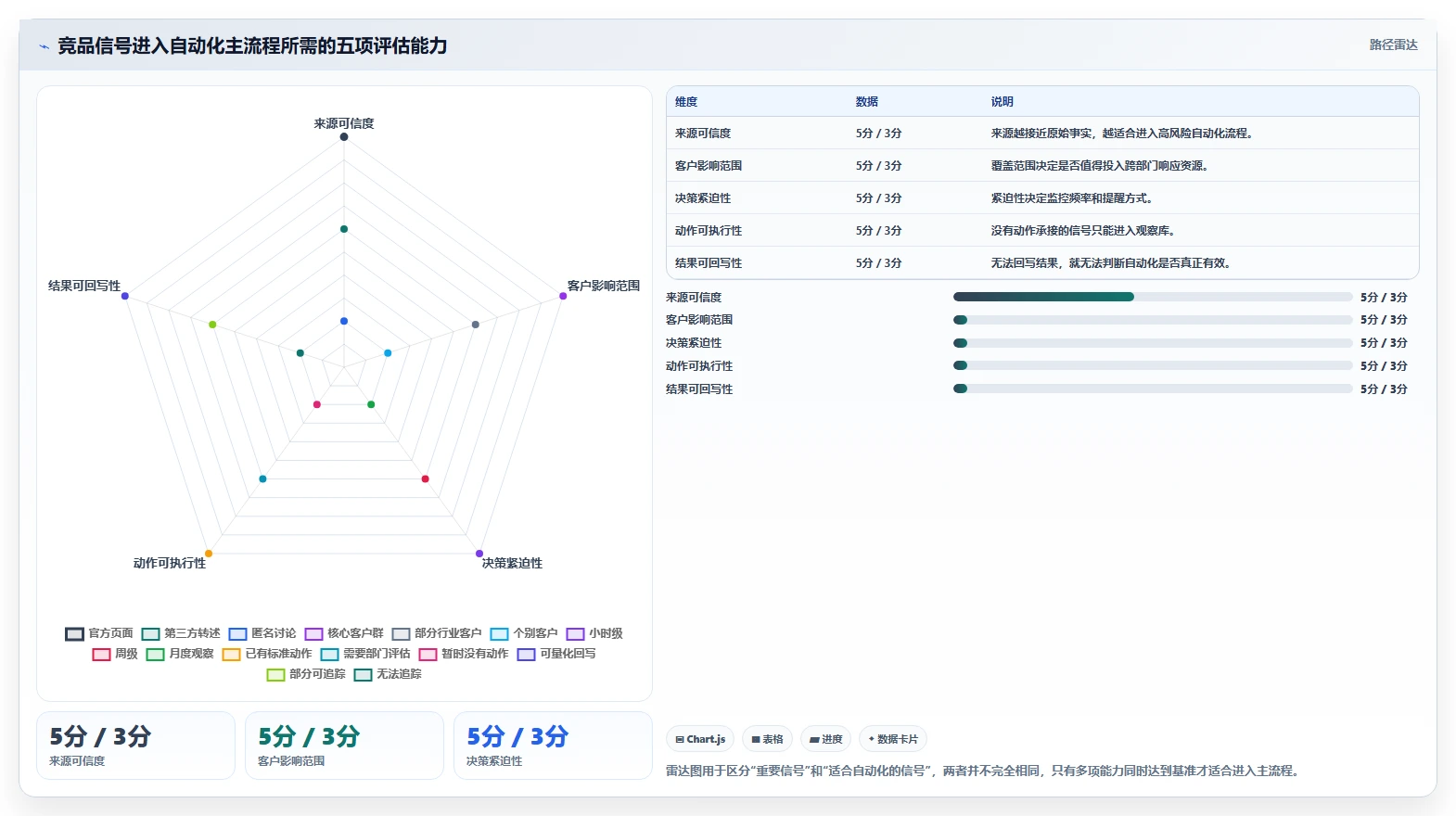This screenshot has height=816, width=1456.
Task: Toggle the 可量化回写 legend item
Action: (x=556, y=654)
